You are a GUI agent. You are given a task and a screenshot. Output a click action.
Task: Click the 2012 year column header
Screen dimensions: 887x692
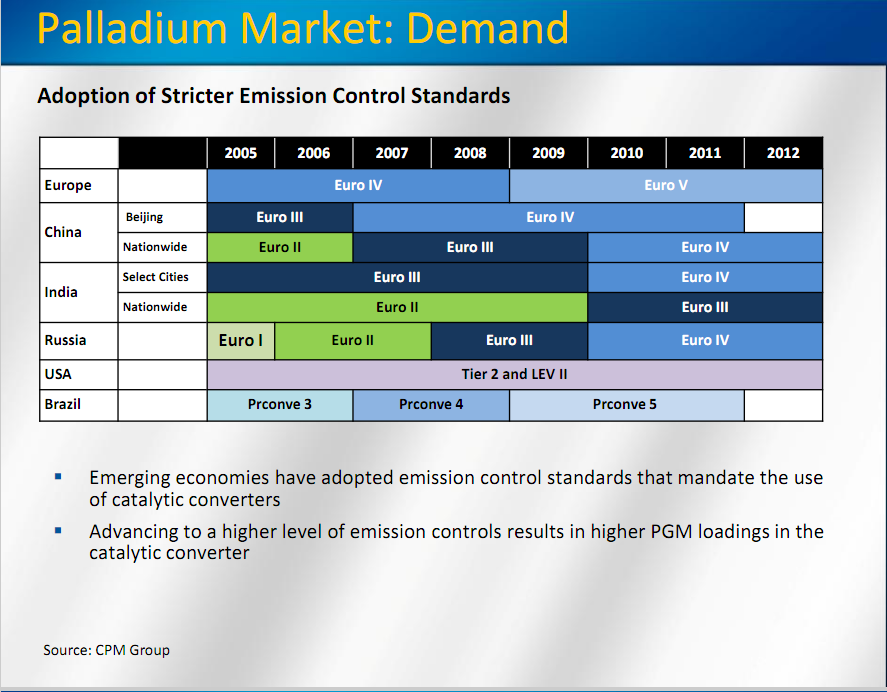[783, 153]
